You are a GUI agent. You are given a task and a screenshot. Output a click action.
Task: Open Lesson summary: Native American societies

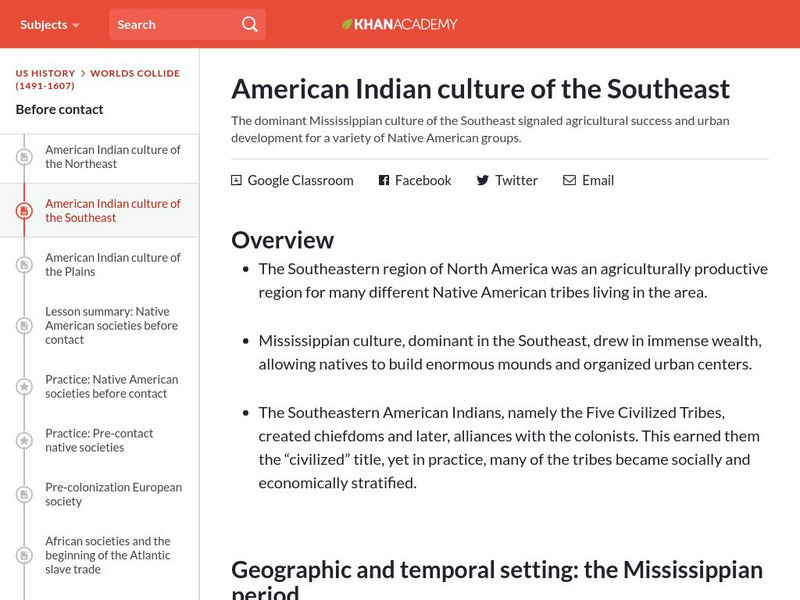(112, 325)
